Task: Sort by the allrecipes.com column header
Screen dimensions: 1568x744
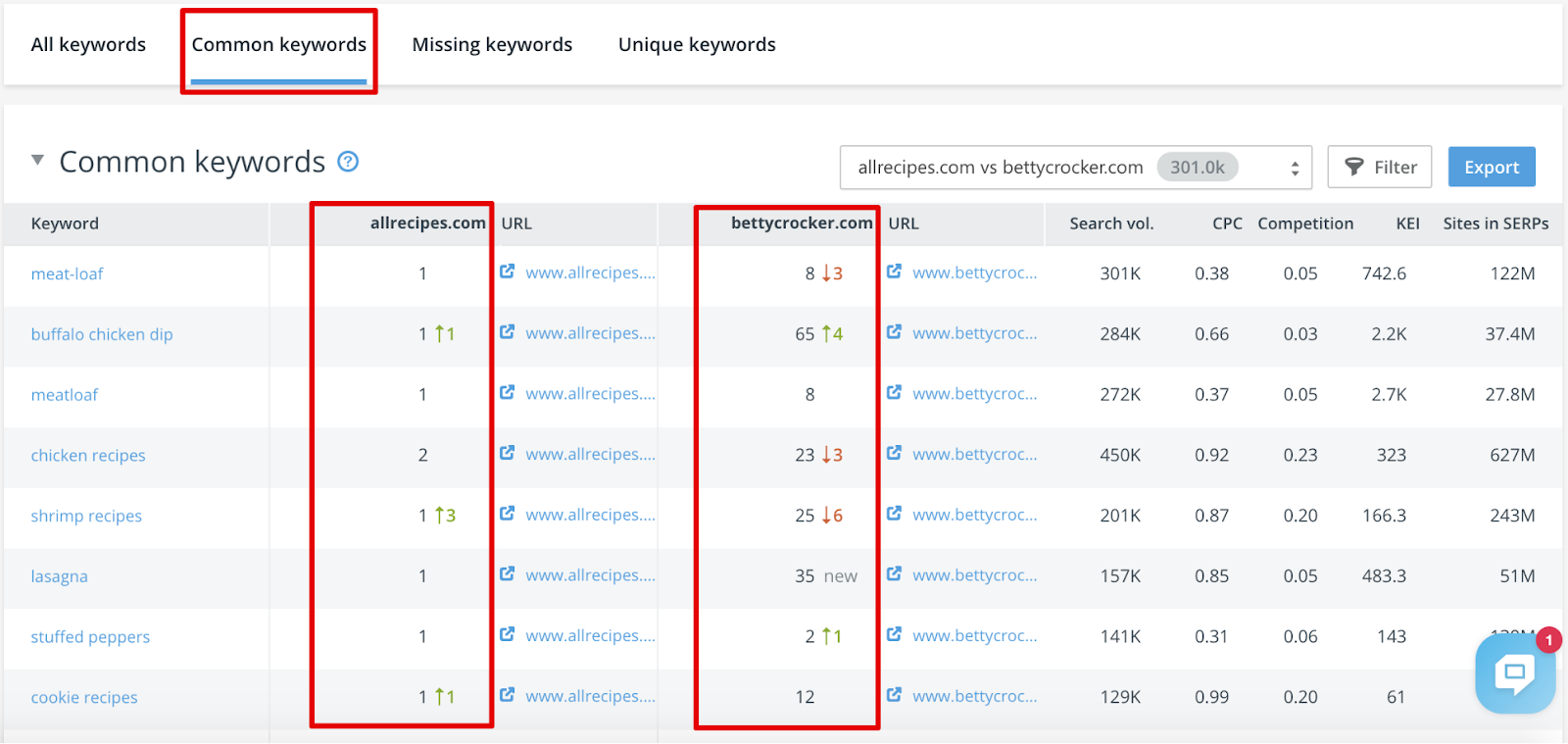Action: (x=427, y=223)
